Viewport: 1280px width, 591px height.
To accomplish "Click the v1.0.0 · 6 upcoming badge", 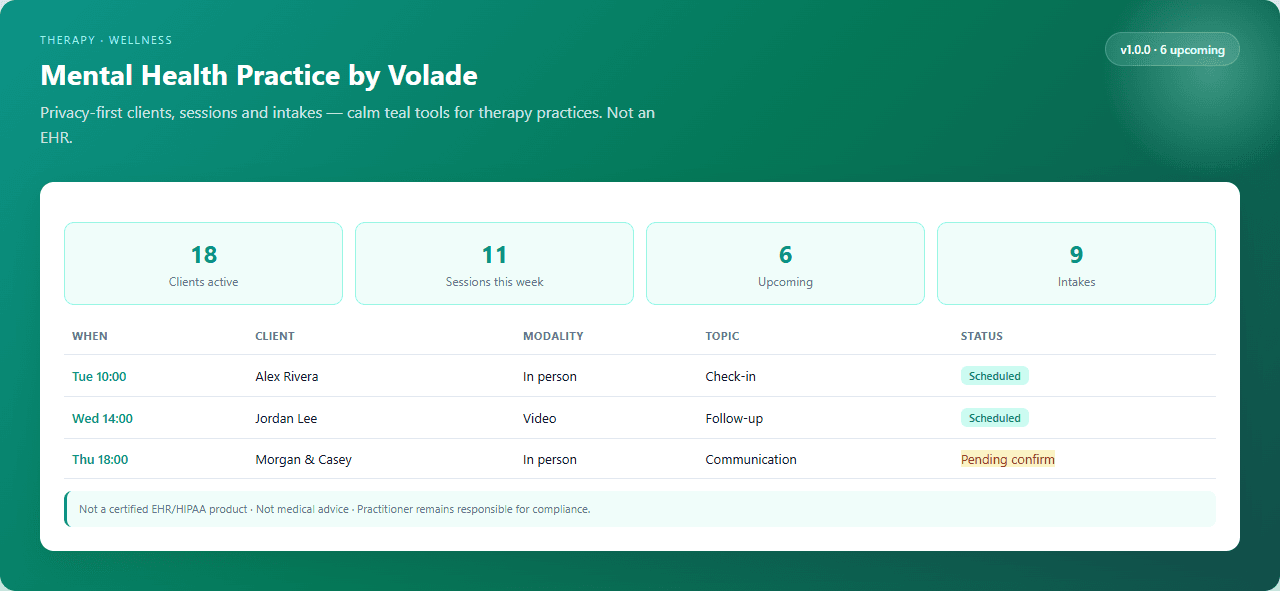I will 1172,49.
